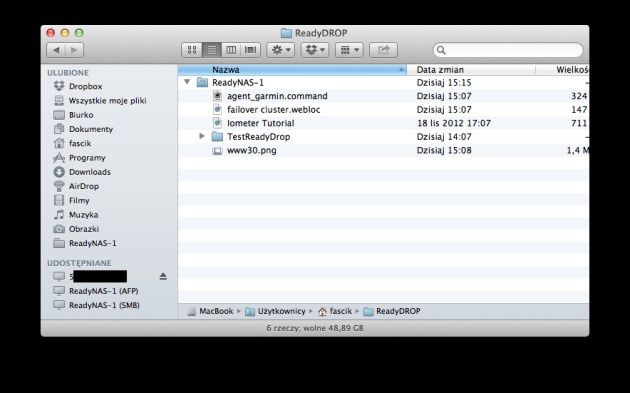Click the www30.png image icon

217,151
